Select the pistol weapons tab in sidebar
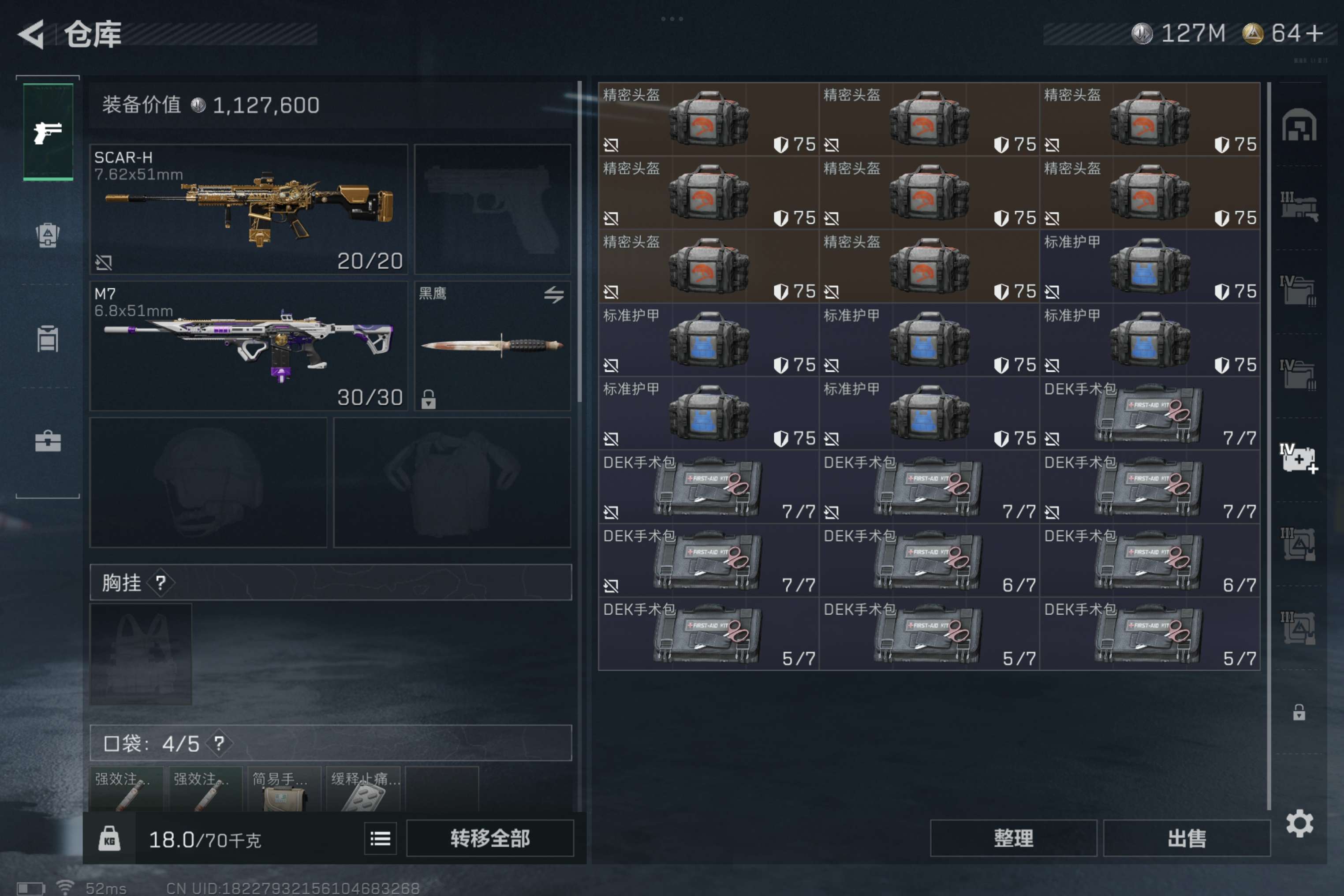The height and width of the screenshot is (896, 1344). (x=48, y=132)
